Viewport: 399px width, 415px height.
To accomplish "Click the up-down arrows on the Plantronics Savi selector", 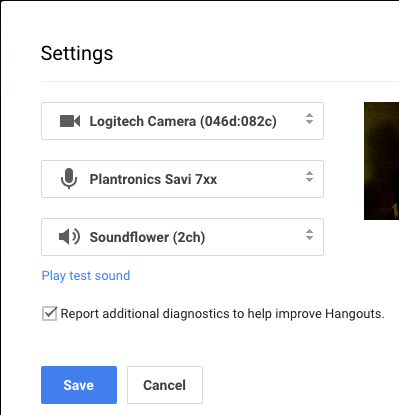I will click(x=309, y=177).
